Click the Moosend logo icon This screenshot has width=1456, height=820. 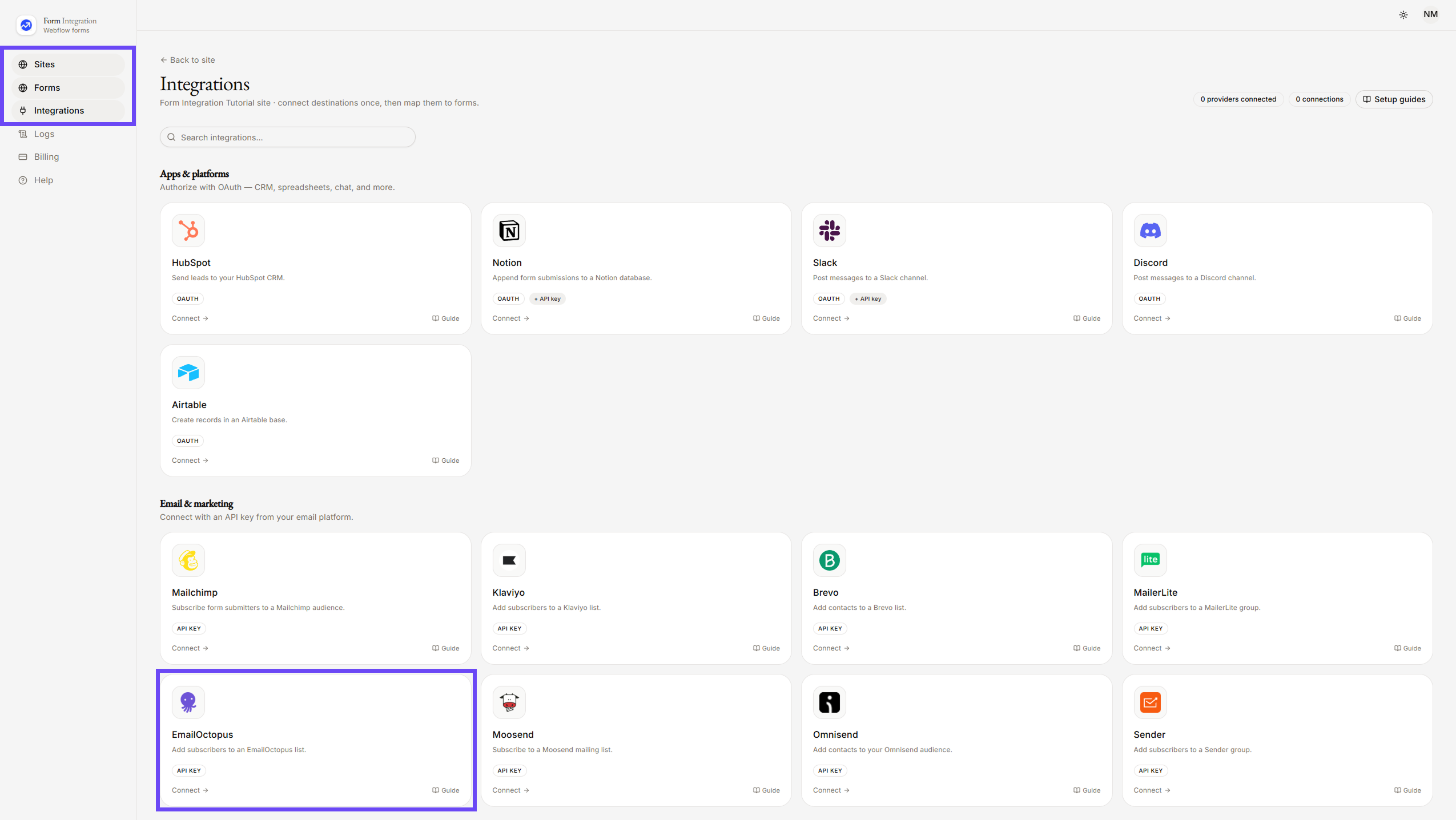click(x=509, y=702)
